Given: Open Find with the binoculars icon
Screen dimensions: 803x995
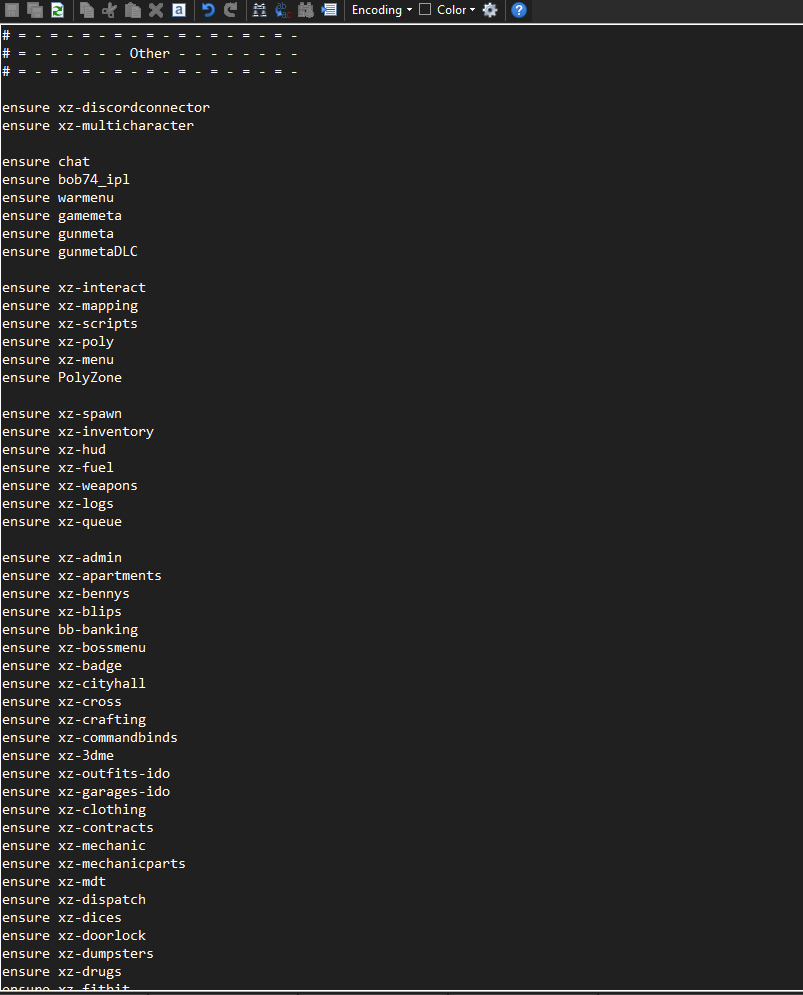Looking at the screenshot, I should tap(260, 10).
